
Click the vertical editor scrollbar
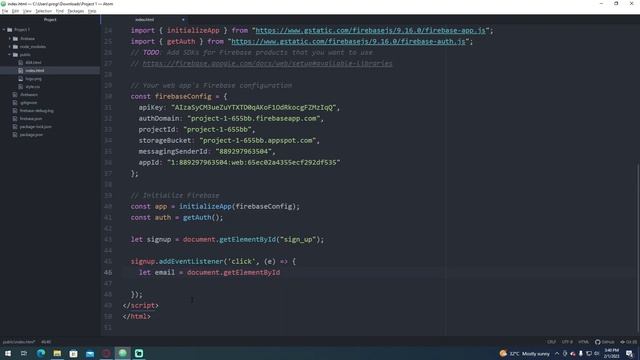(638, 249)
